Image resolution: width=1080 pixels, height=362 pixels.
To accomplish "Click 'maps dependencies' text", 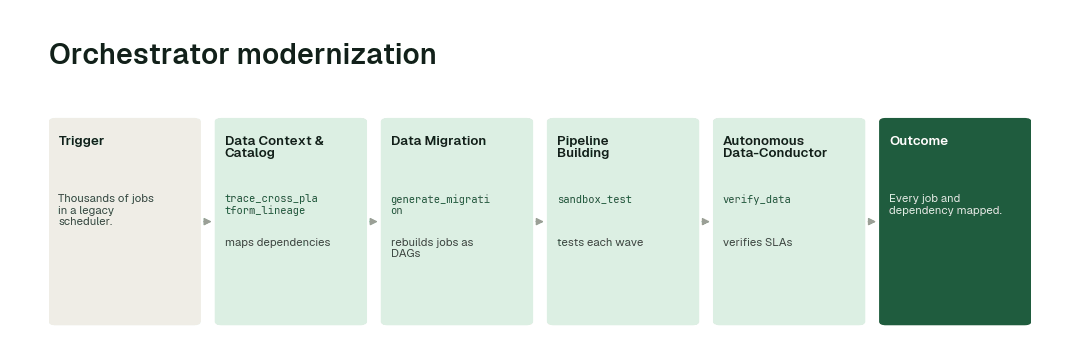I will coord(278,242).
